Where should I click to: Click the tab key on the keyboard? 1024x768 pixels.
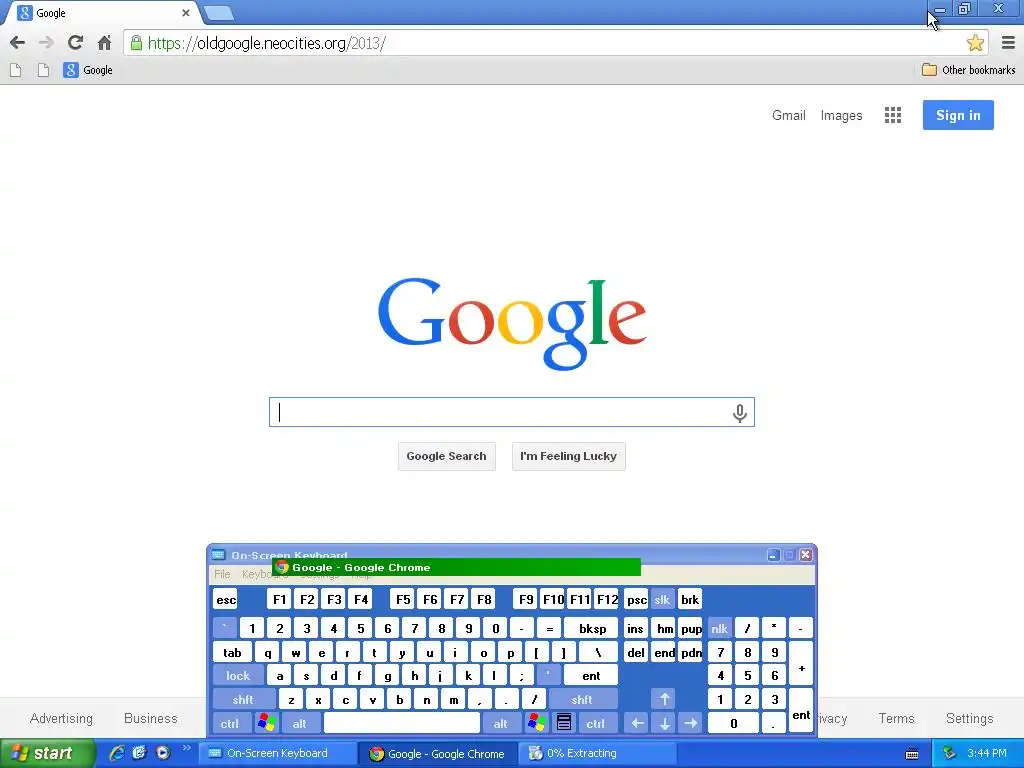232,652
